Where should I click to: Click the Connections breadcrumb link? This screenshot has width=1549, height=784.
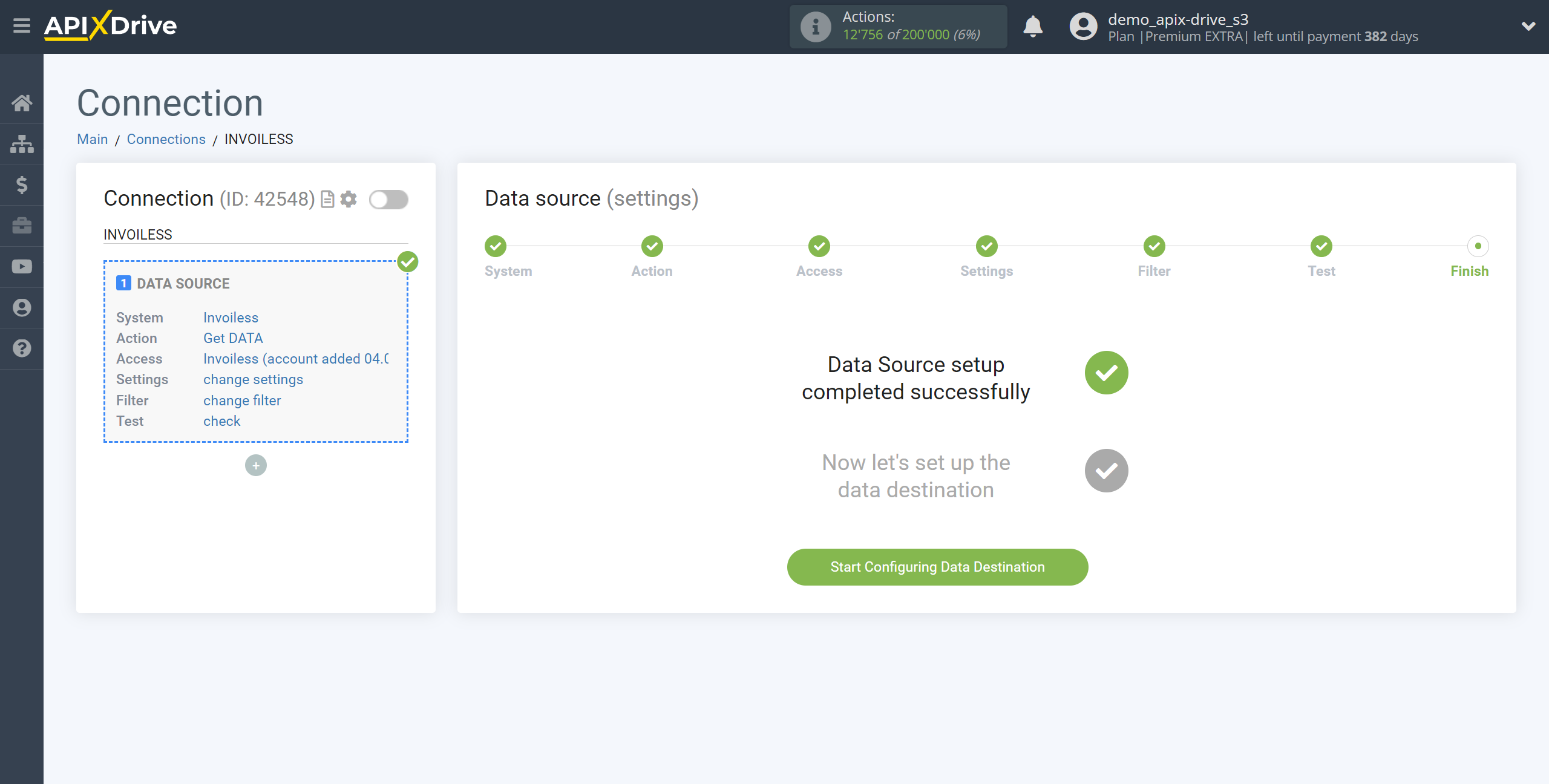[x=166, y=139]
